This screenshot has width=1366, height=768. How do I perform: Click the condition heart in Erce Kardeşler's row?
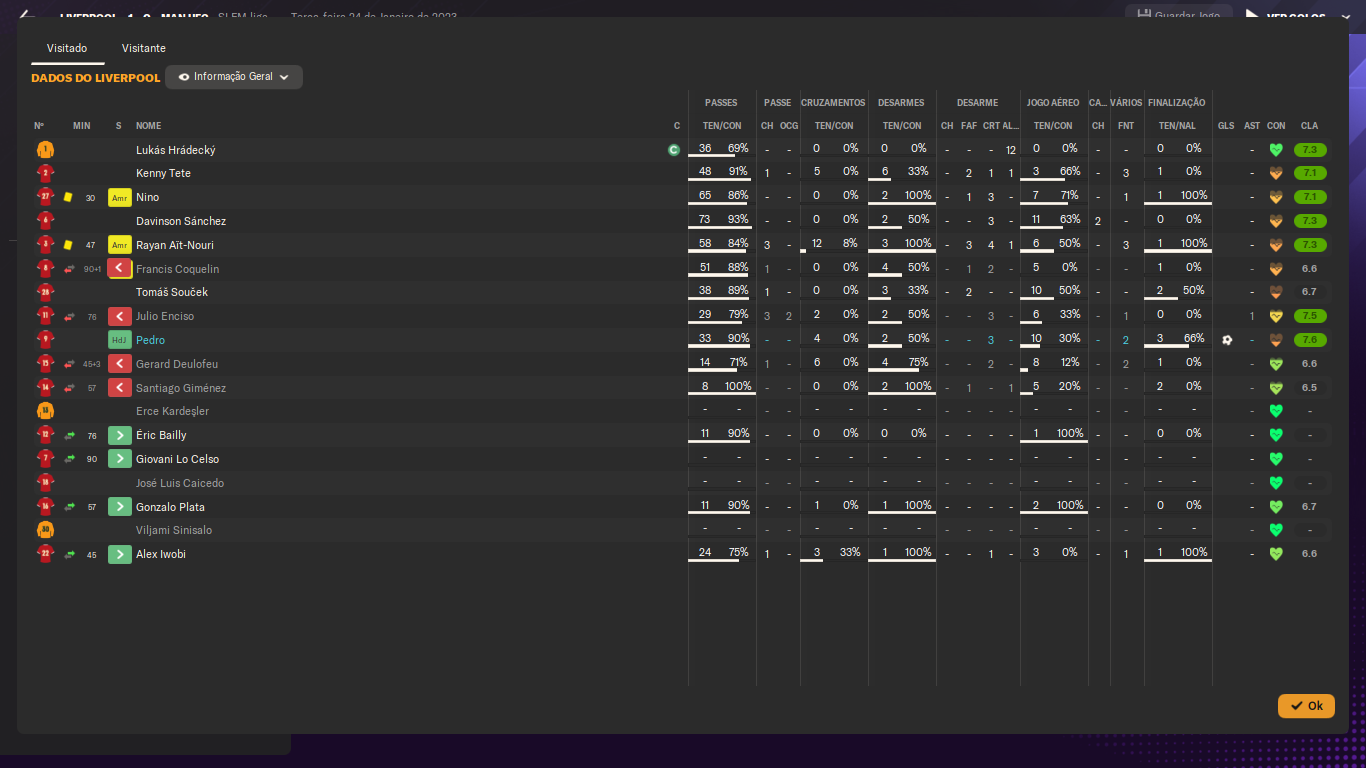[1276, 411]
